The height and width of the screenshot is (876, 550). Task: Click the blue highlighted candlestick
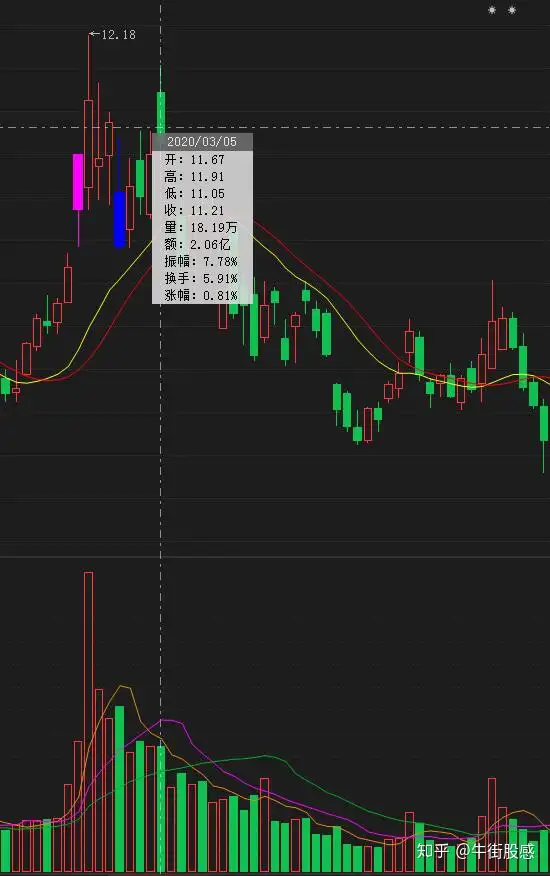[x=119, y=219]
